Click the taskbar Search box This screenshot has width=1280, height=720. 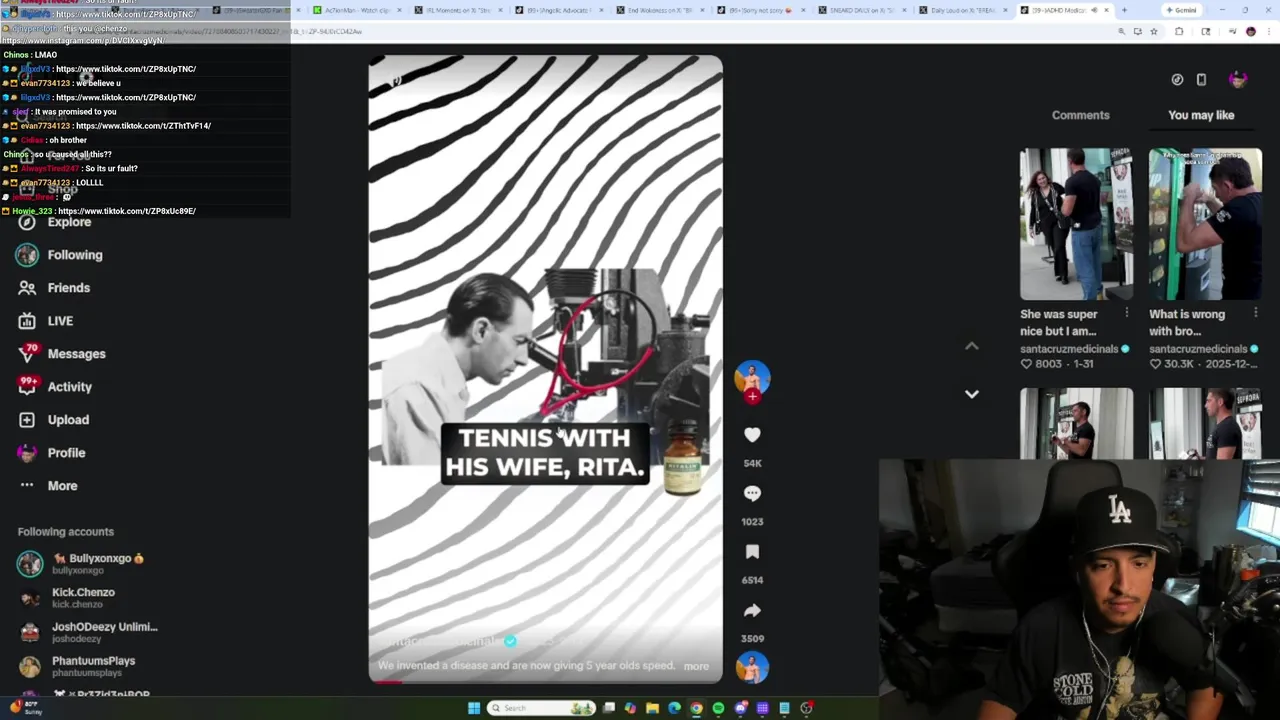coord(541,708)
